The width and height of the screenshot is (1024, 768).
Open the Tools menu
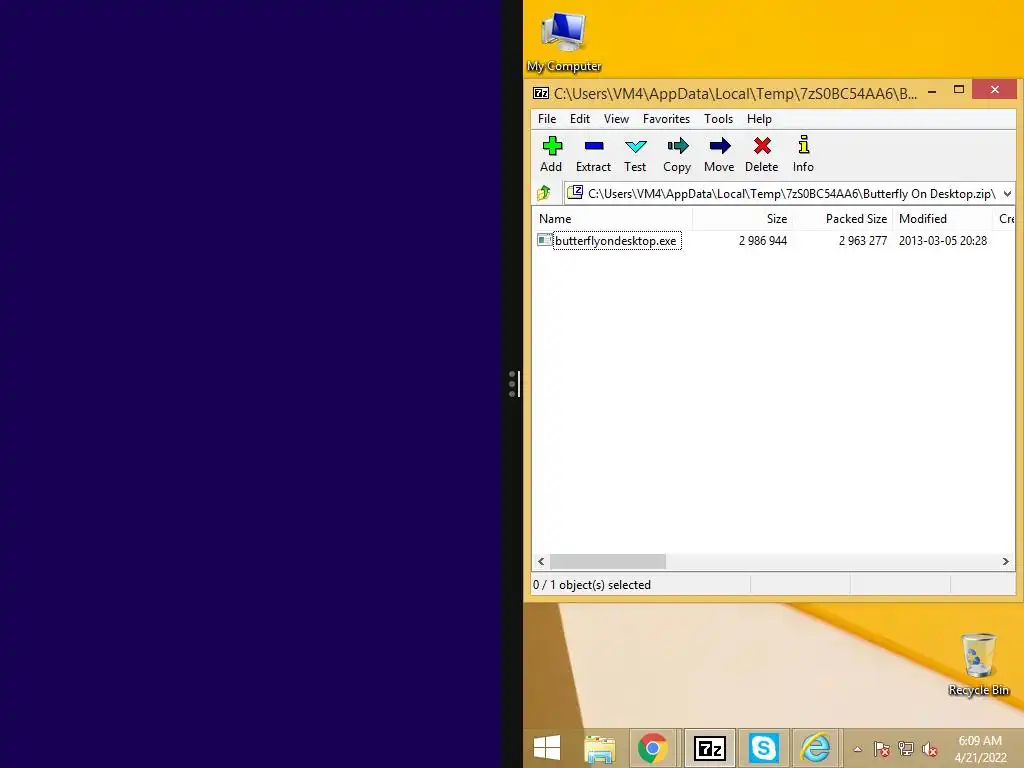click(x=718, y=119)
